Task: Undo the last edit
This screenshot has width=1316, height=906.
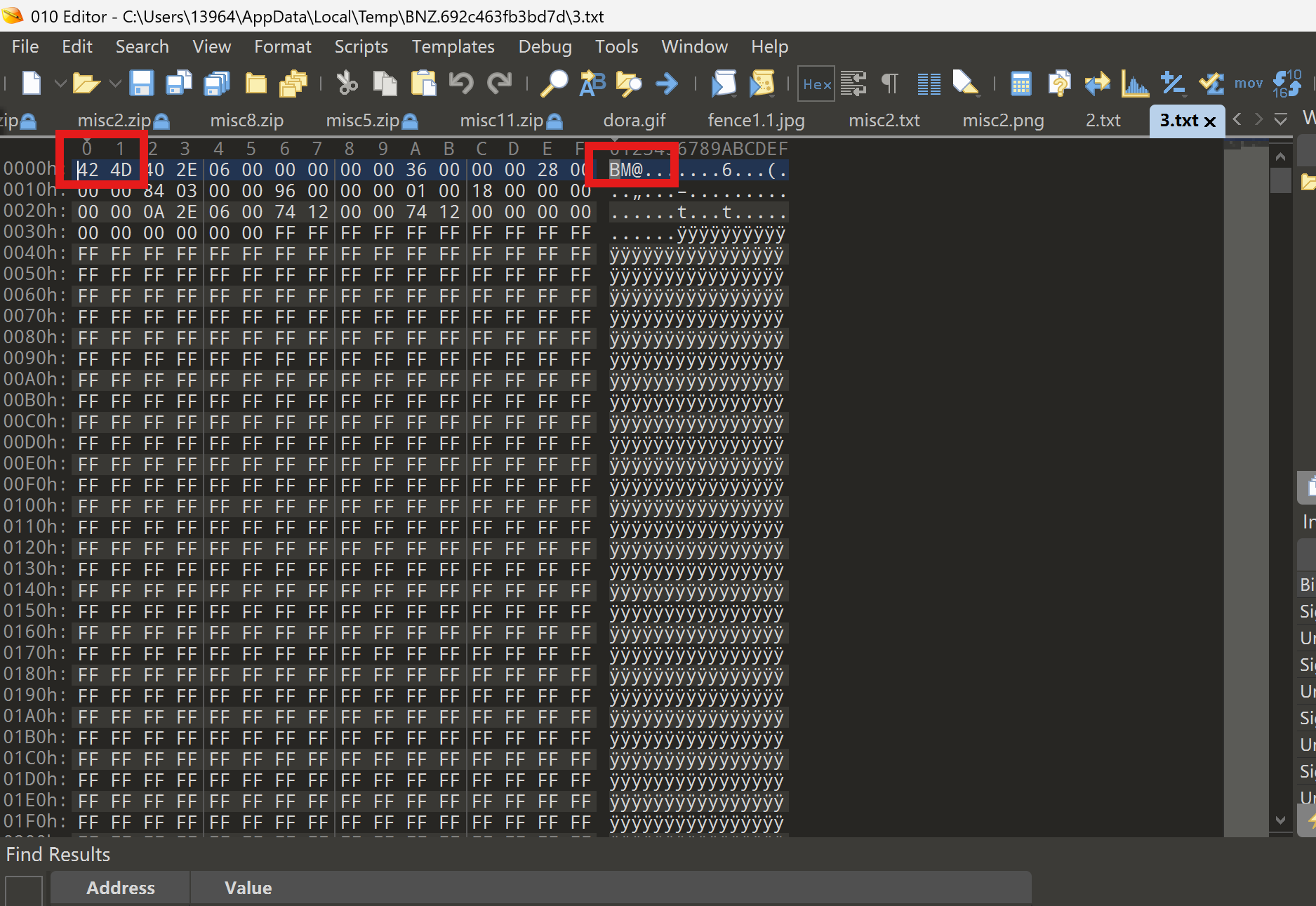Action: pos(461,84)
